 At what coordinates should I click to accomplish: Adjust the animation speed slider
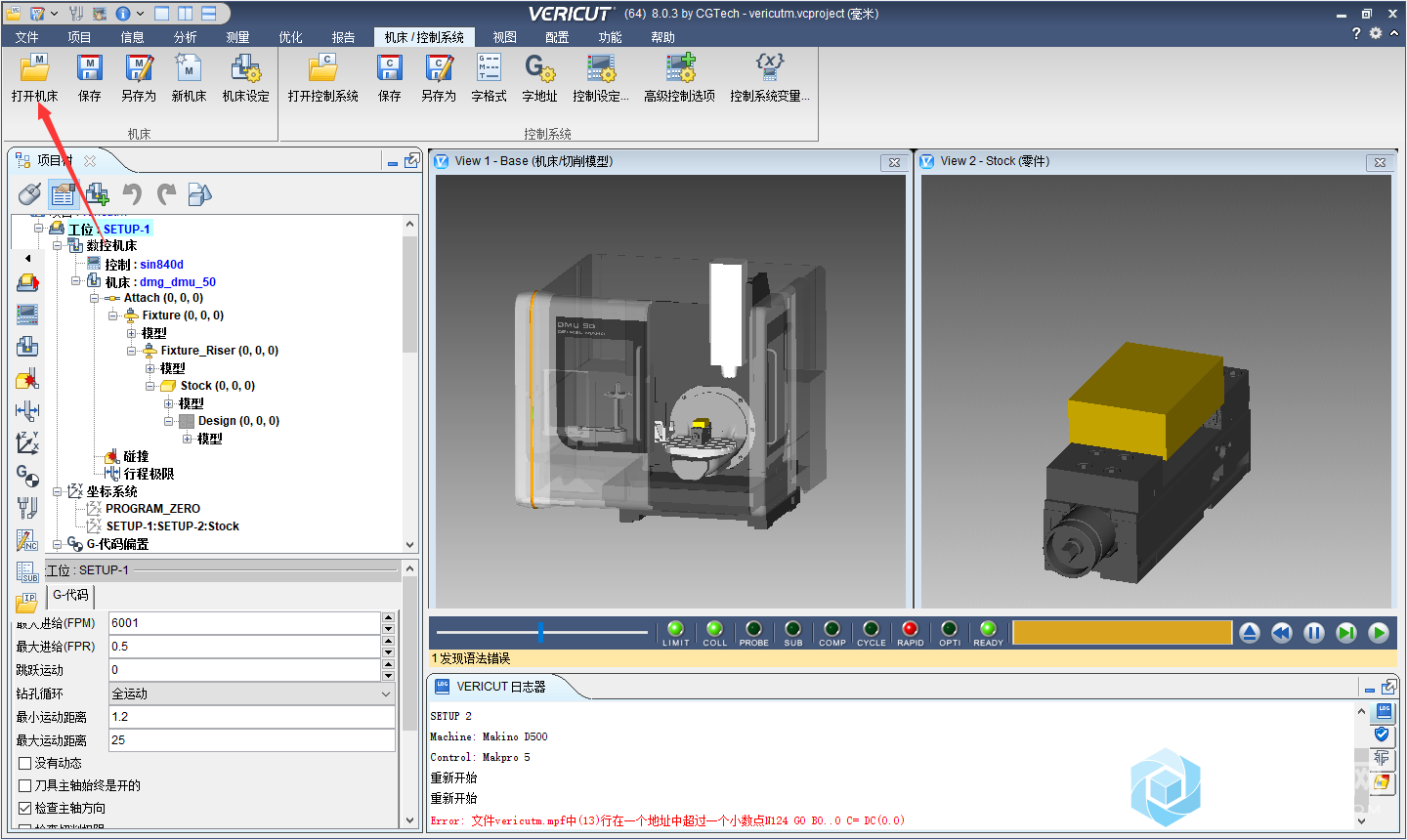tap(542, 633)
